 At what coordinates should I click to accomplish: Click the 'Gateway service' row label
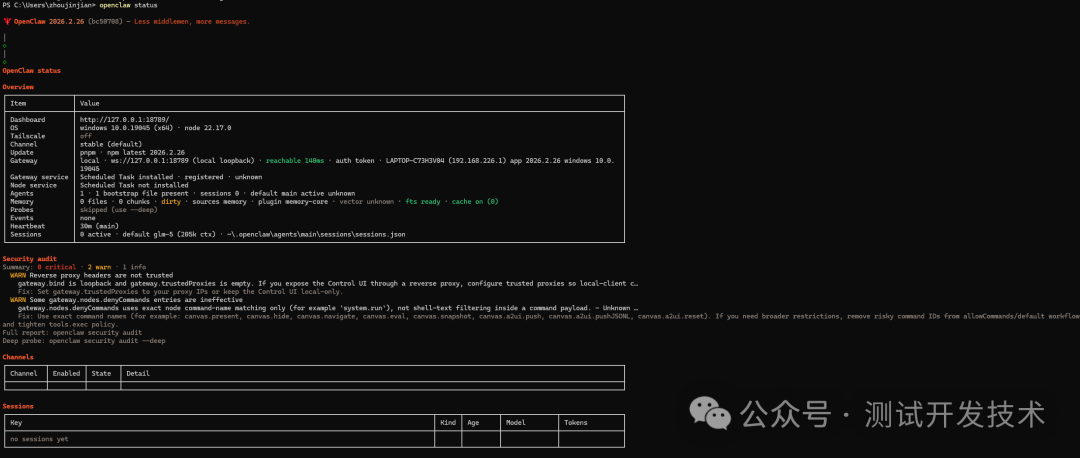(39, 177)
